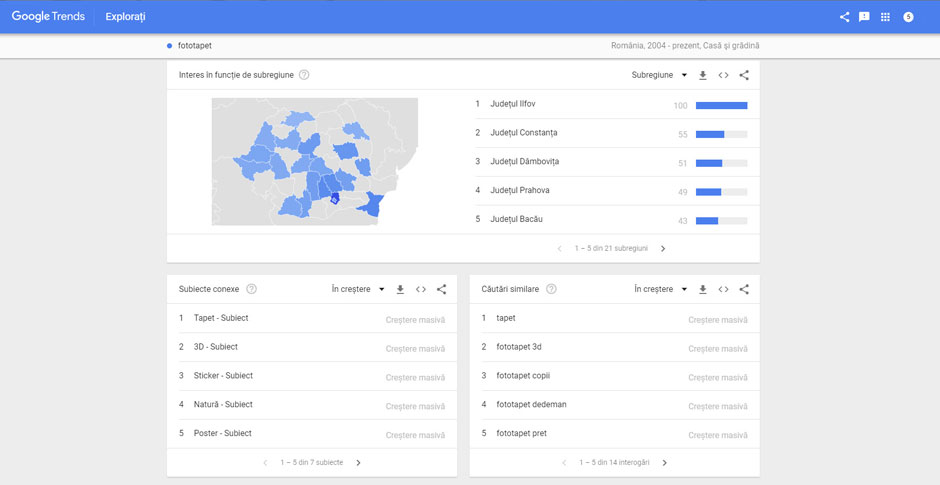
Task: Click the Google Trends logo
Action: coord(48,17)
